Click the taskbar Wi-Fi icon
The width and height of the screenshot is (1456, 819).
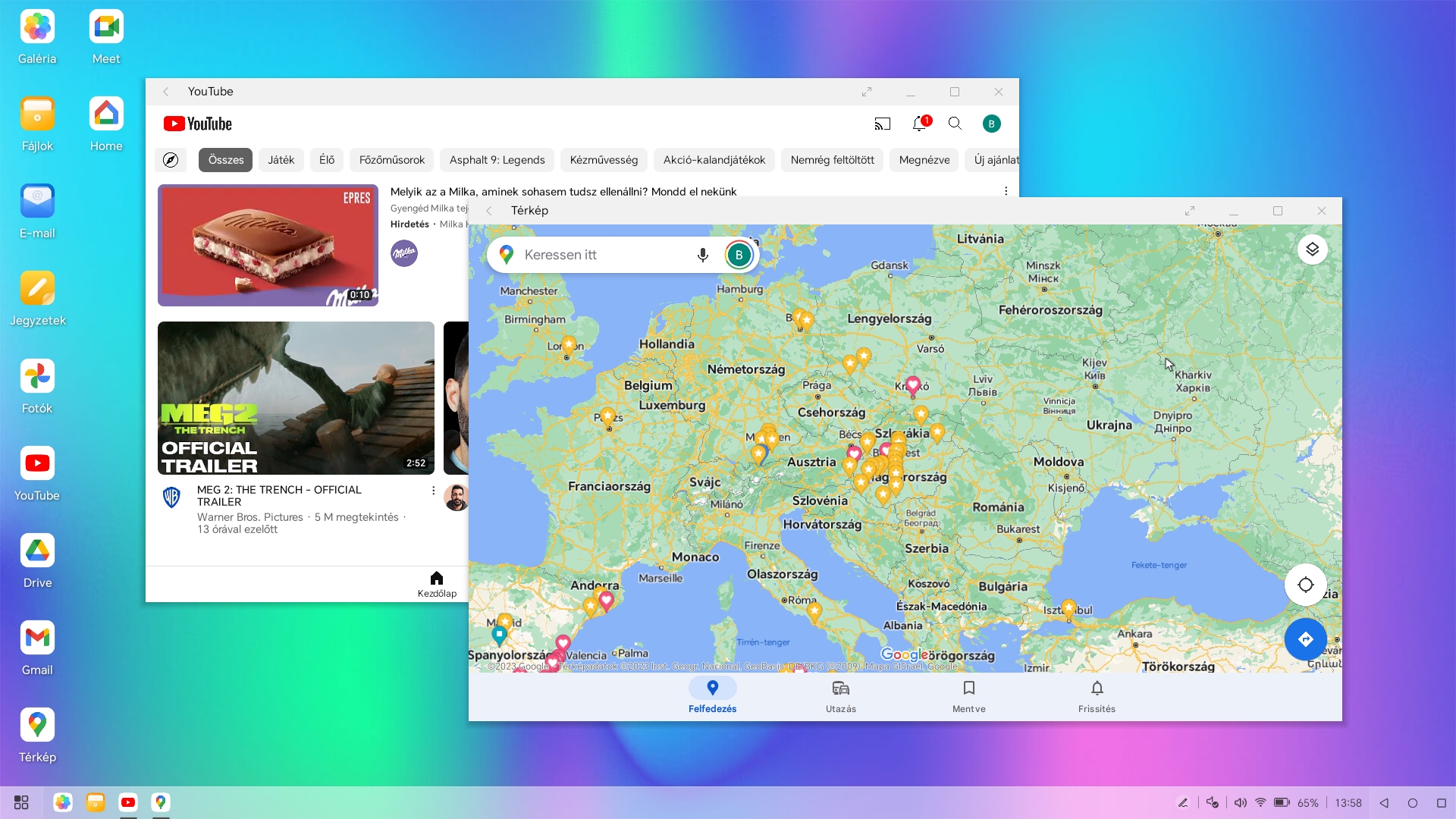click(x=1260, y=802)
